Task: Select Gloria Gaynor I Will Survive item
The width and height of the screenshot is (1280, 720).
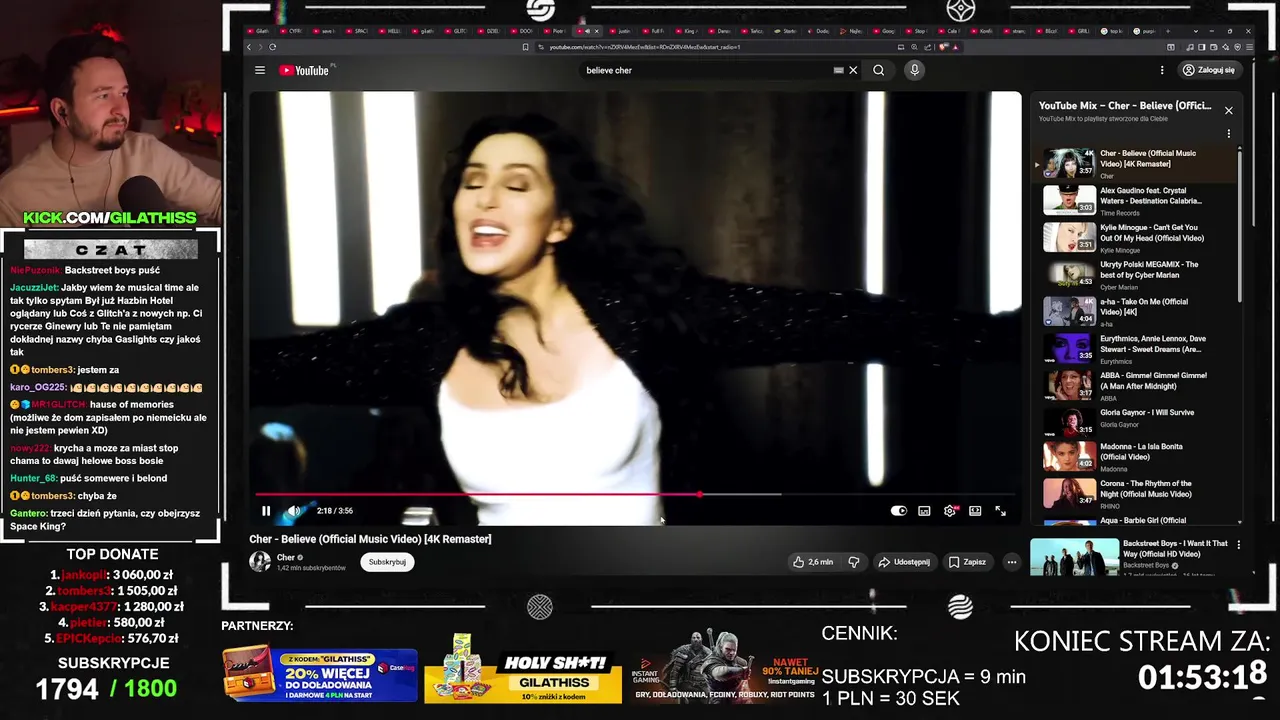Action: (x=1135, y=422)
